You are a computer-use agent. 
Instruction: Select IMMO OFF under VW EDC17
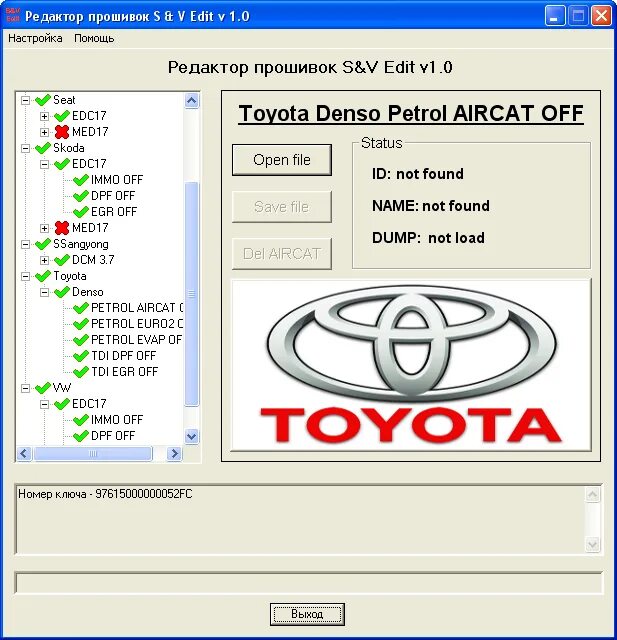click(x=117, y=420)
